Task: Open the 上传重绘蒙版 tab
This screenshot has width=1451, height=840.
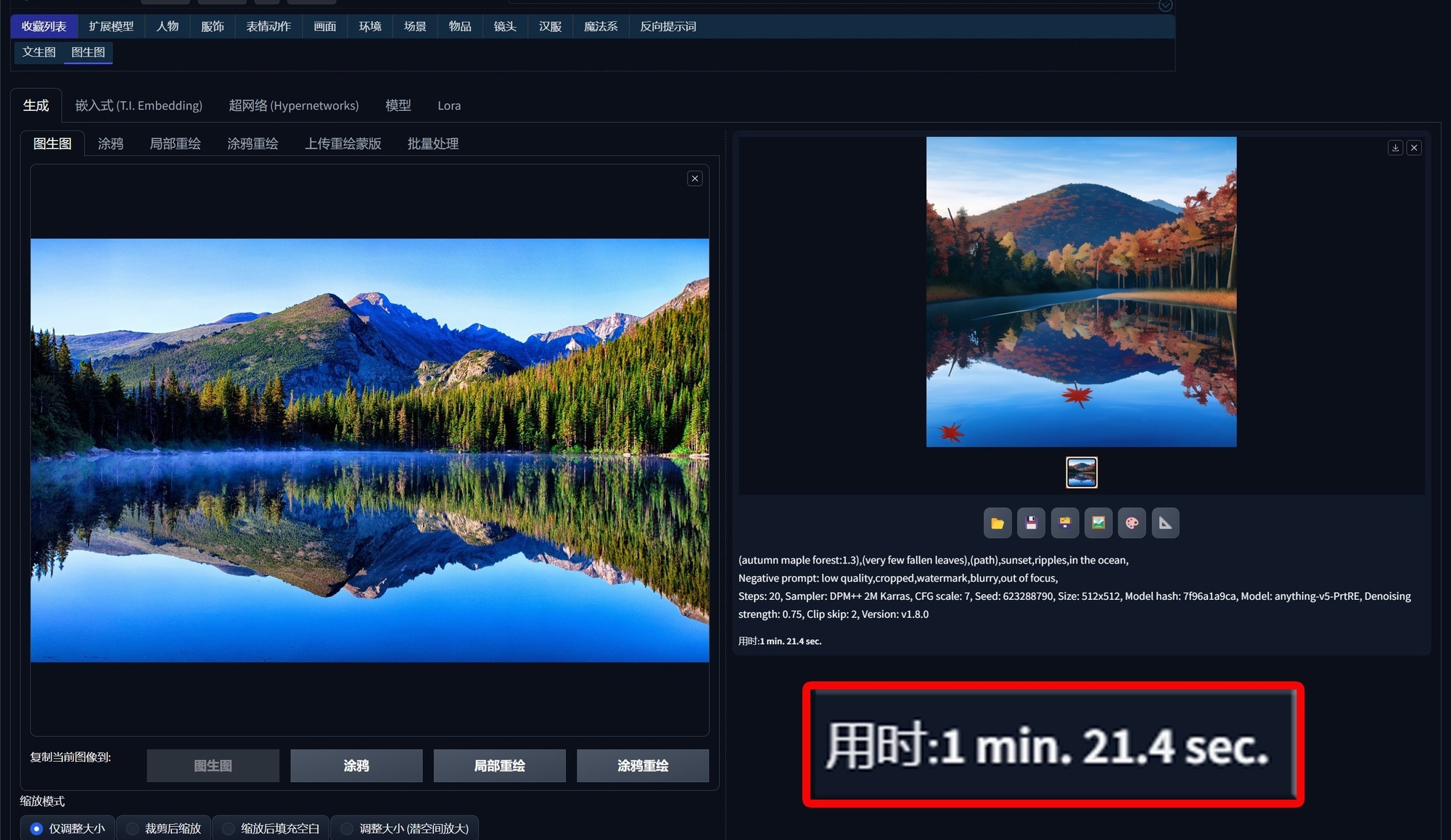Action: point(343,144)
